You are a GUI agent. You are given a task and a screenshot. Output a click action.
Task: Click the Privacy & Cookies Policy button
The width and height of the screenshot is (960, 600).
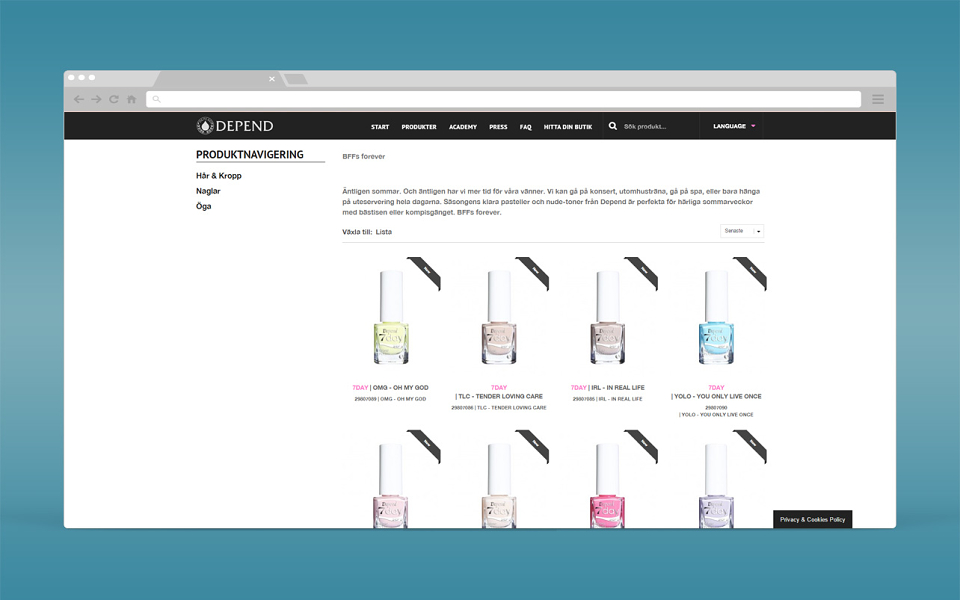(x=812, y=519)
